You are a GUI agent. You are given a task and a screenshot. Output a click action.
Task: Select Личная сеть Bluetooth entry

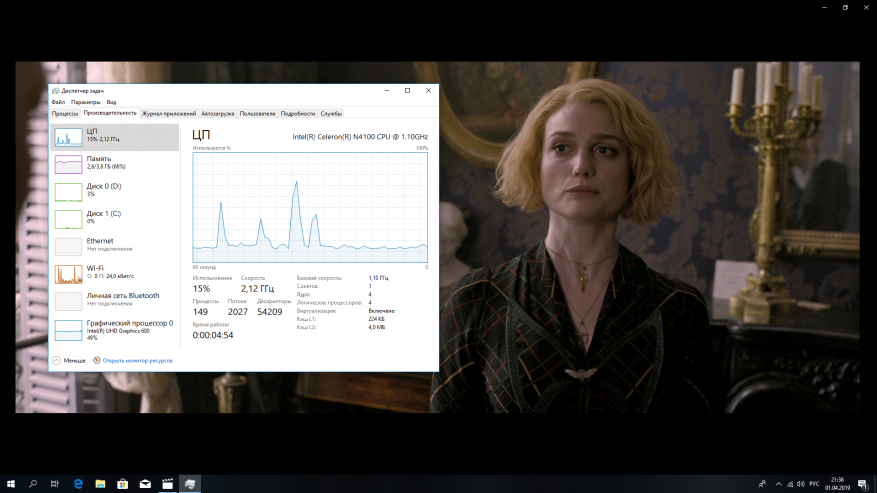click(115, 301)
